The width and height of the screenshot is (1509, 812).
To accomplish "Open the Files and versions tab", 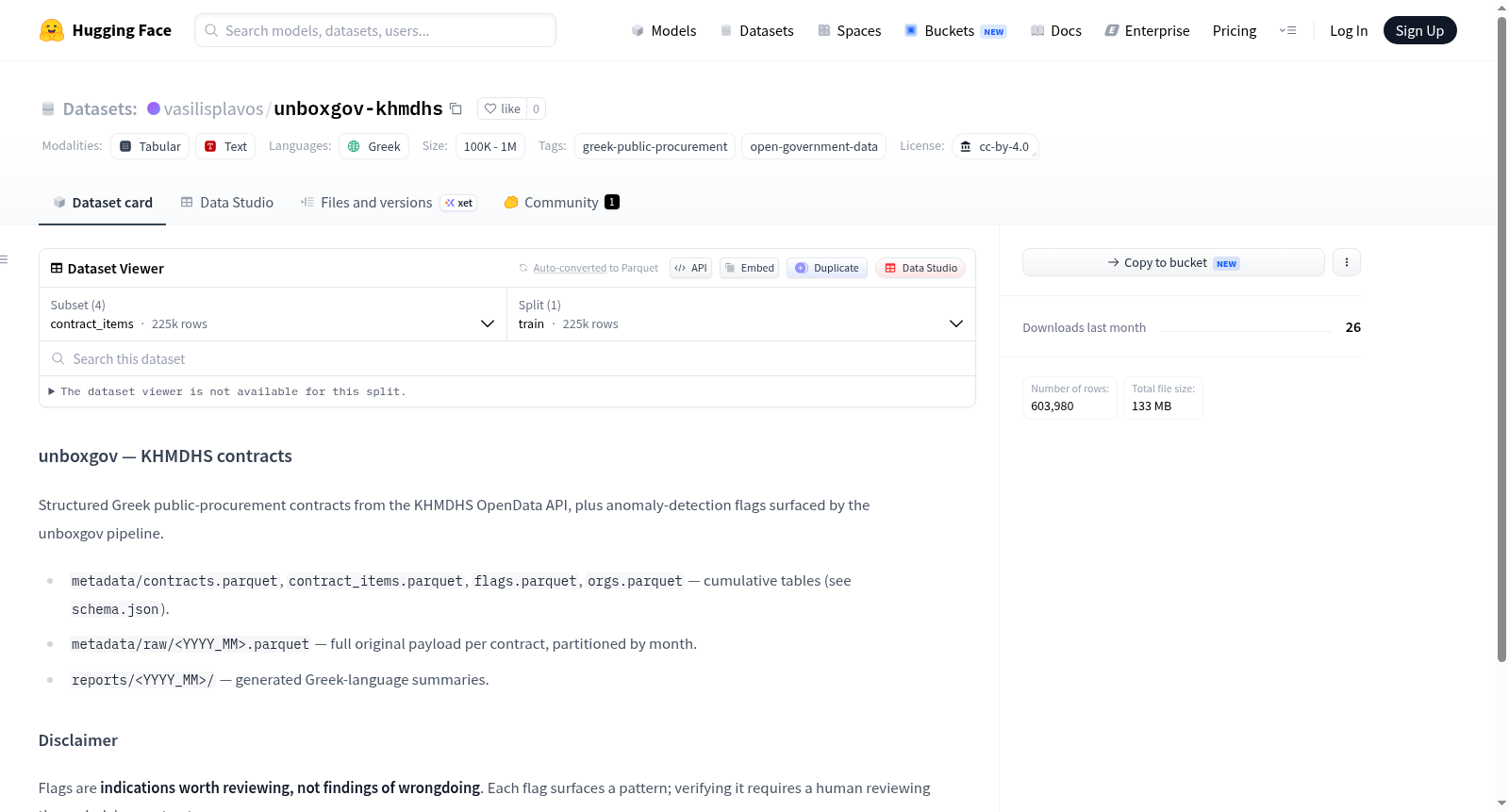I will coord(389,202).
